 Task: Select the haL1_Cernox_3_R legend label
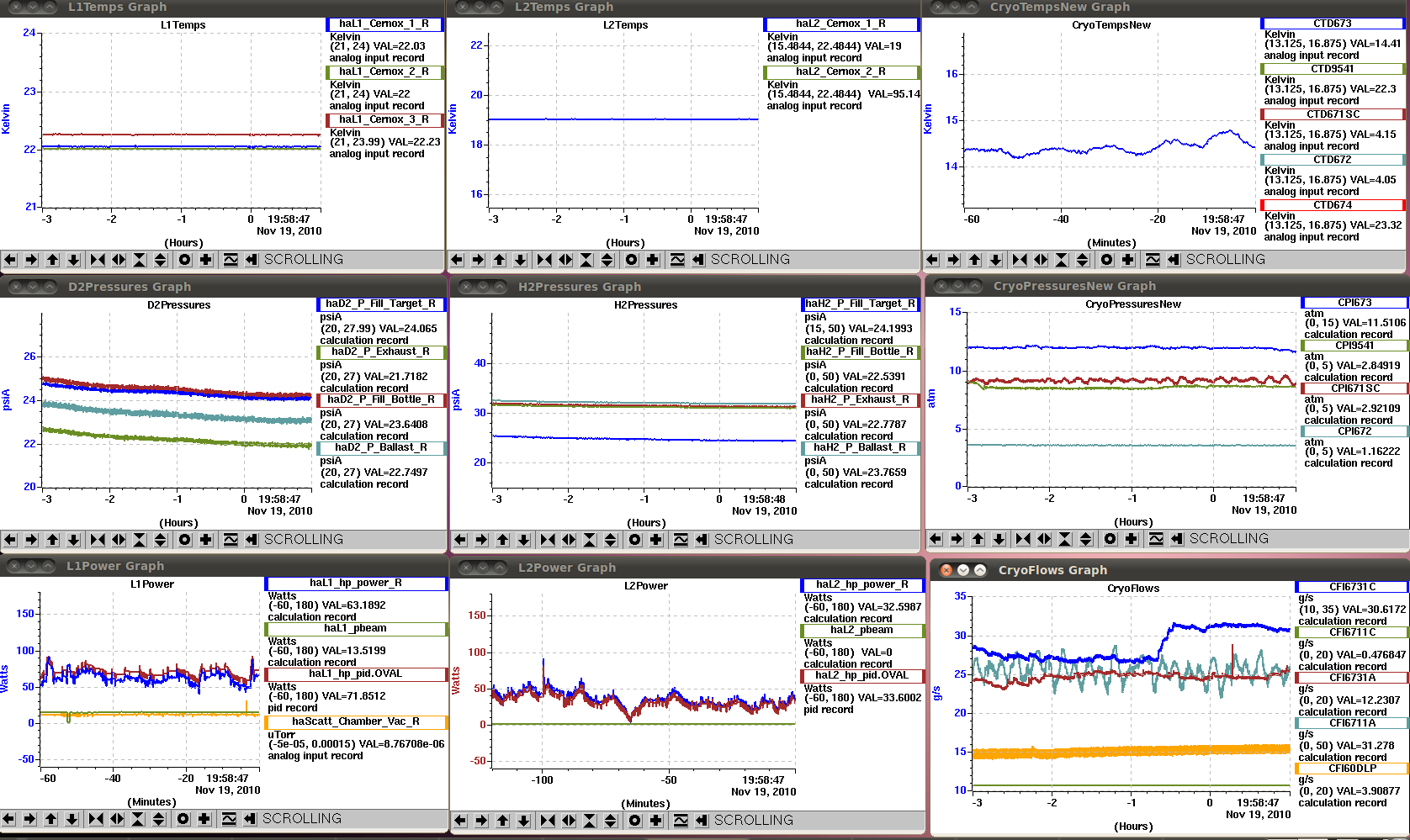384,120
